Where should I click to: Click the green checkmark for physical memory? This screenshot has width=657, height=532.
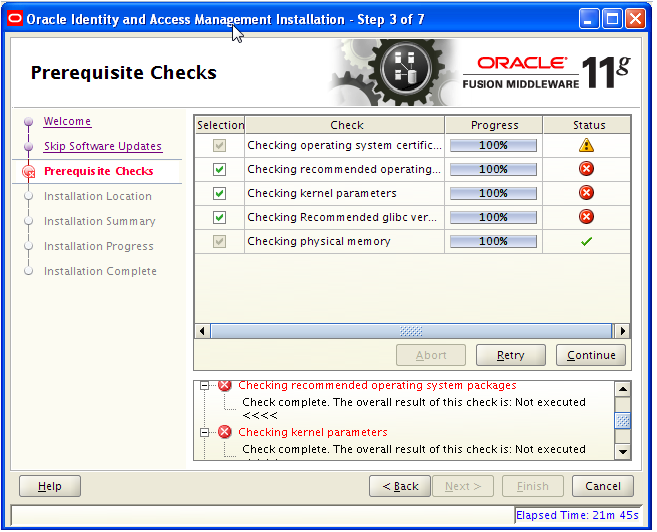pos(586,241)
